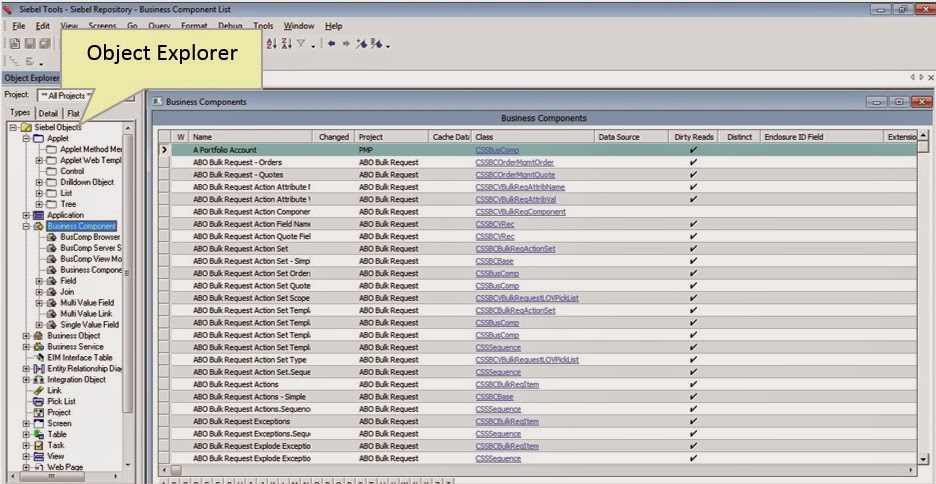Toggle Dirty Reads for ABO Bulk Request - Orders
The width and height of the screenshot is (936, 484).
pyautogui.click(x=693, y=162)
